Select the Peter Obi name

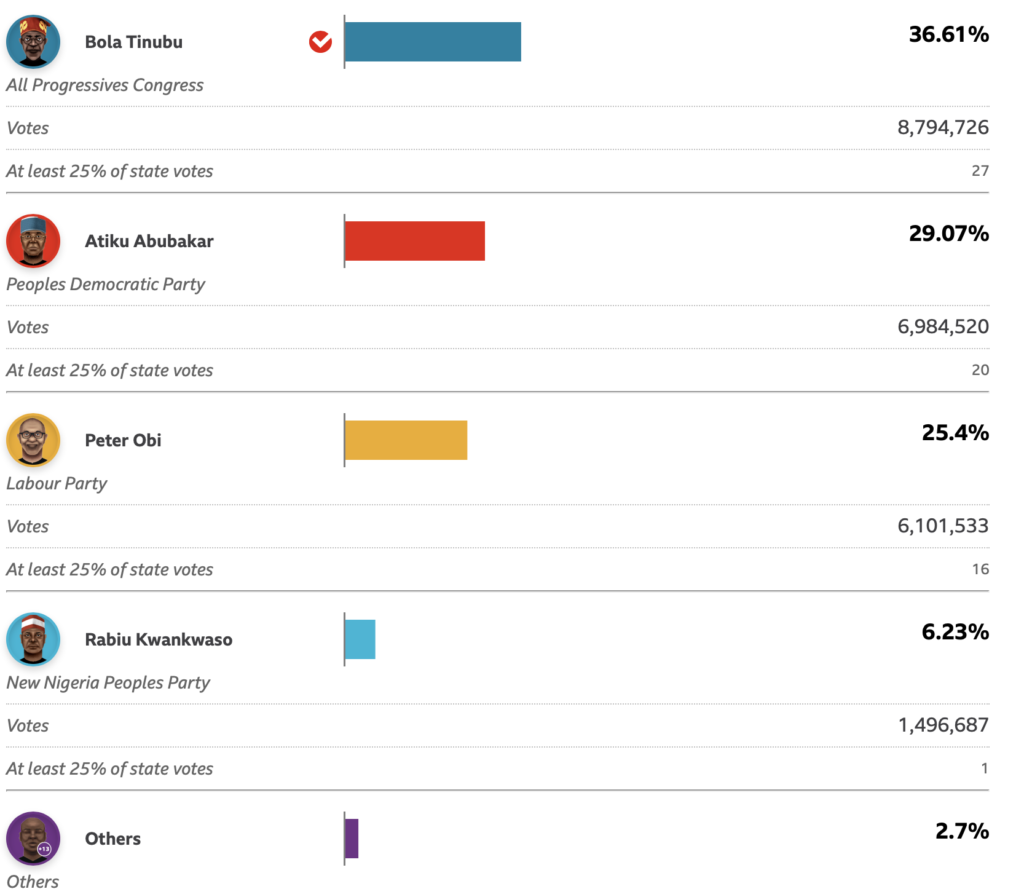pos(123,440)
